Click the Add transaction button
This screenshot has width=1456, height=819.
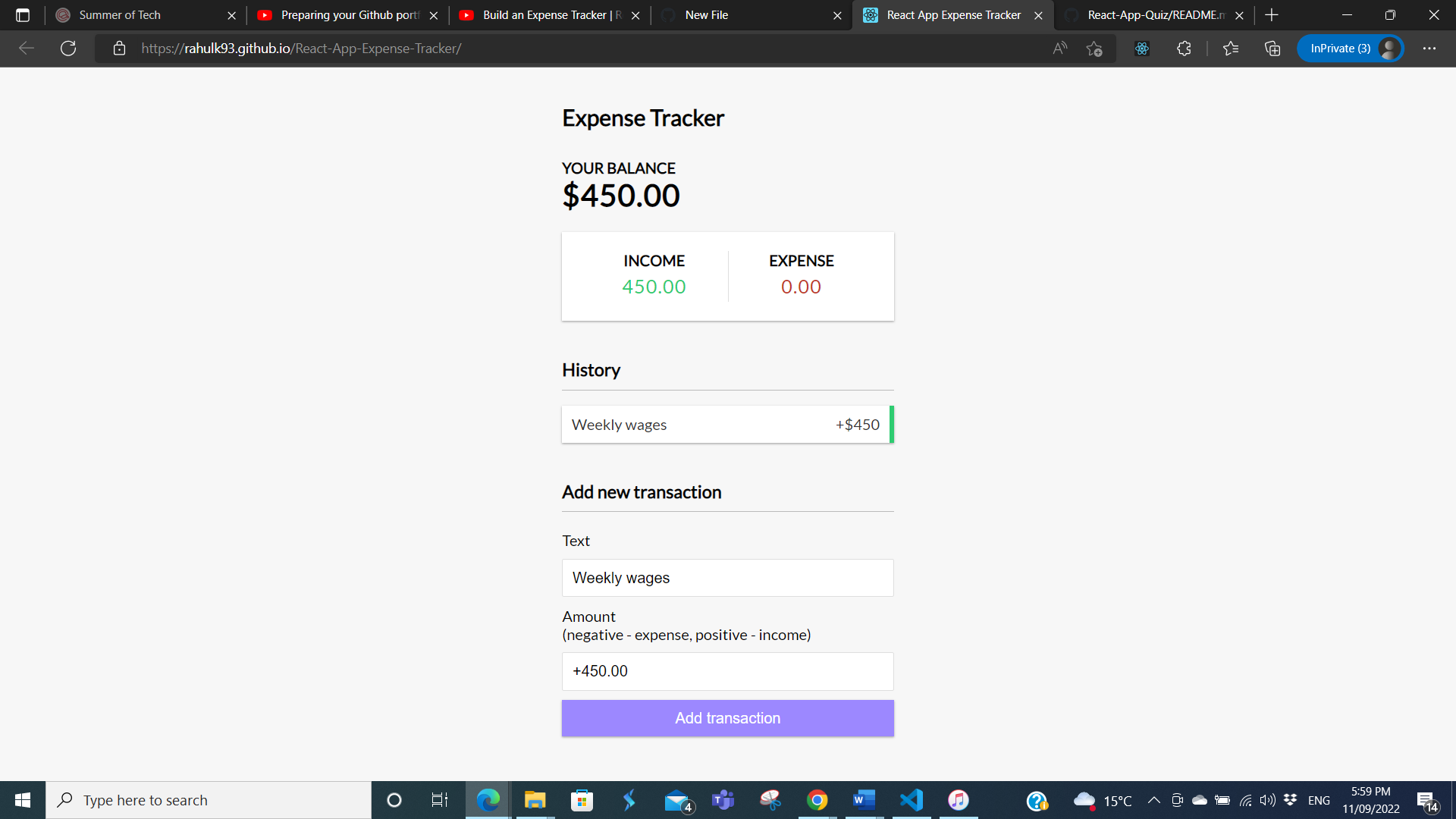tap(727, 717)
